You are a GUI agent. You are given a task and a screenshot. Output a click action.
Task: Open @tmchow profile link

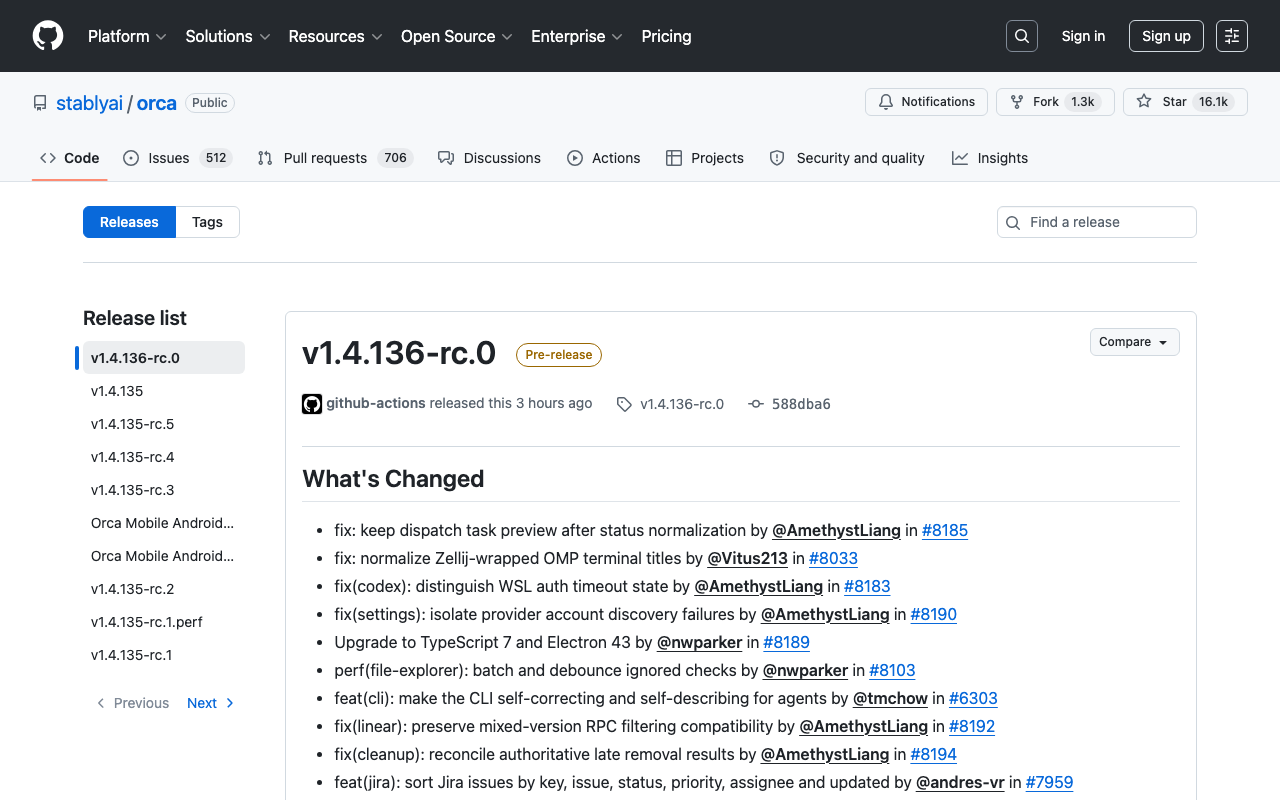(x=890, y=698)
